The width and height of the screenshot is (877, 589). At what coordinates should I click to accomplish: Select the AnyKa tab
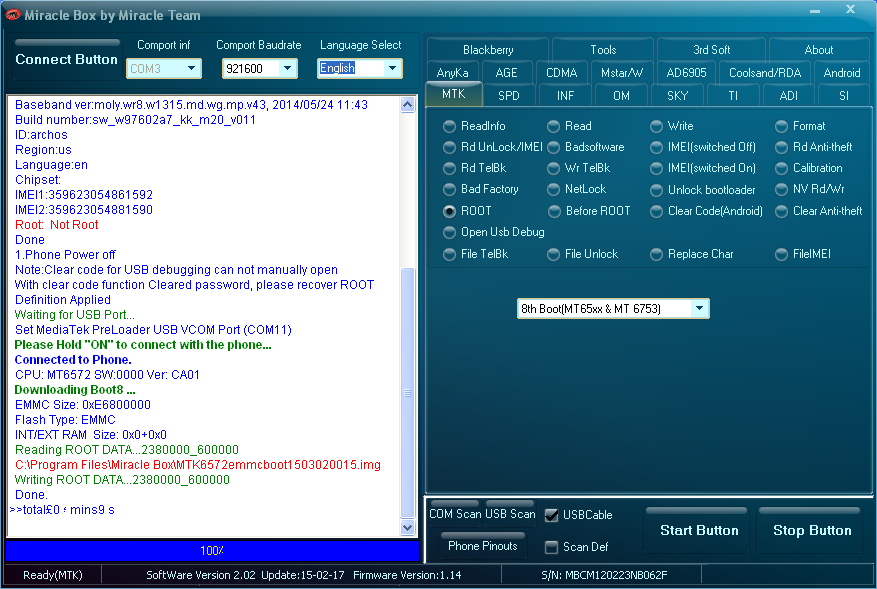(452, 73)
